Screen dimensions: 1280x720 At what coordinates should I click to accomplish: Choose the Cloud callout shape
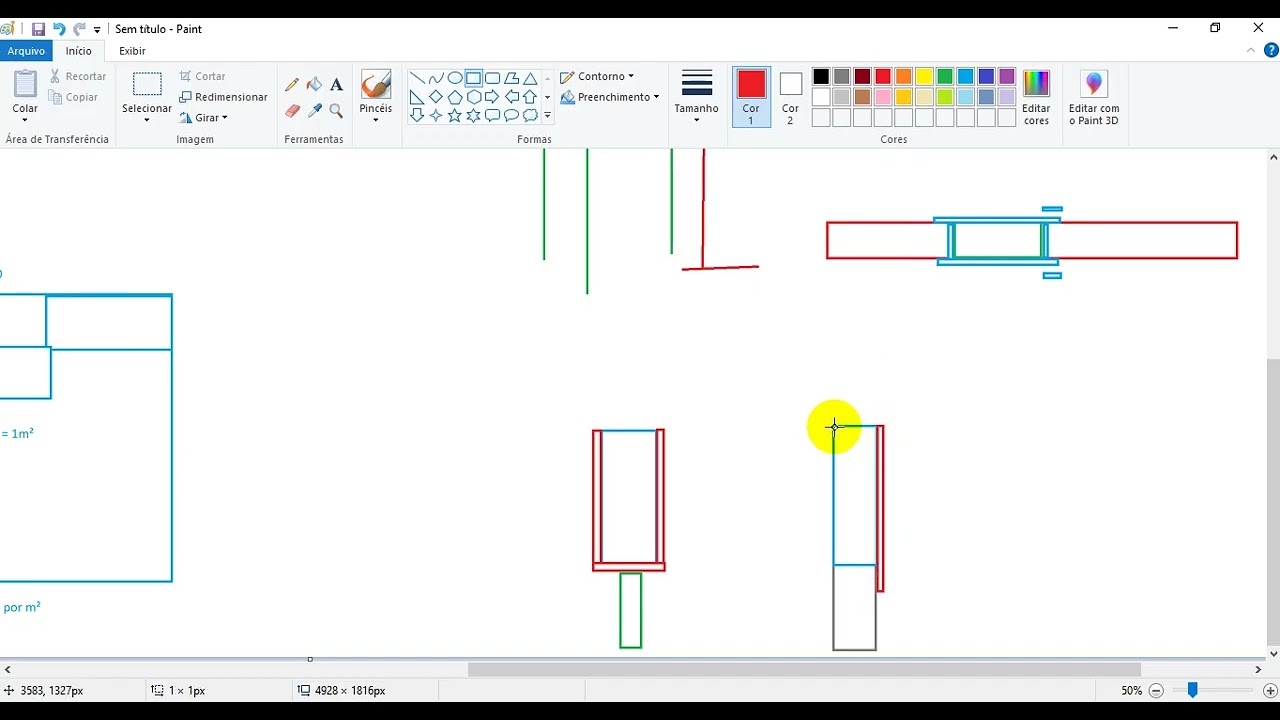click(531, 116)
